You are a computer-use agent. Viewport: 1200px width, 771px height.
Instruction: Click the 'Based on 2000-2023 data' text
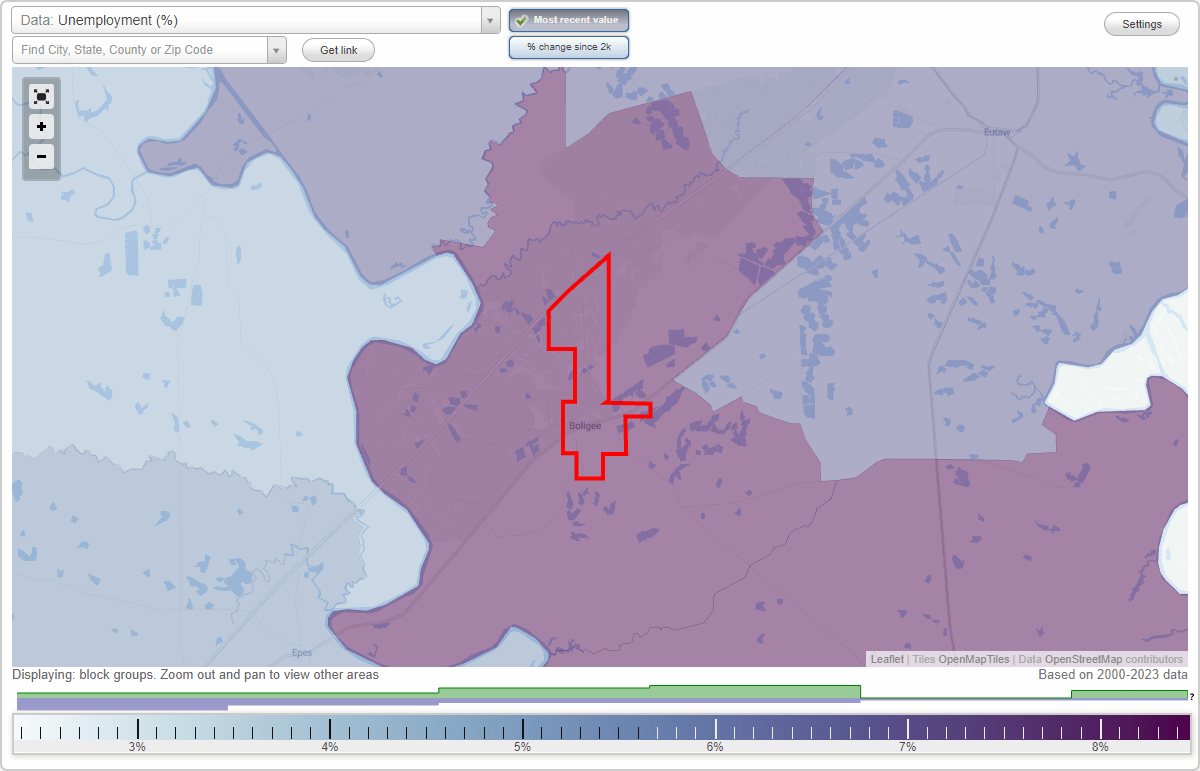[x=1113, y=675]
